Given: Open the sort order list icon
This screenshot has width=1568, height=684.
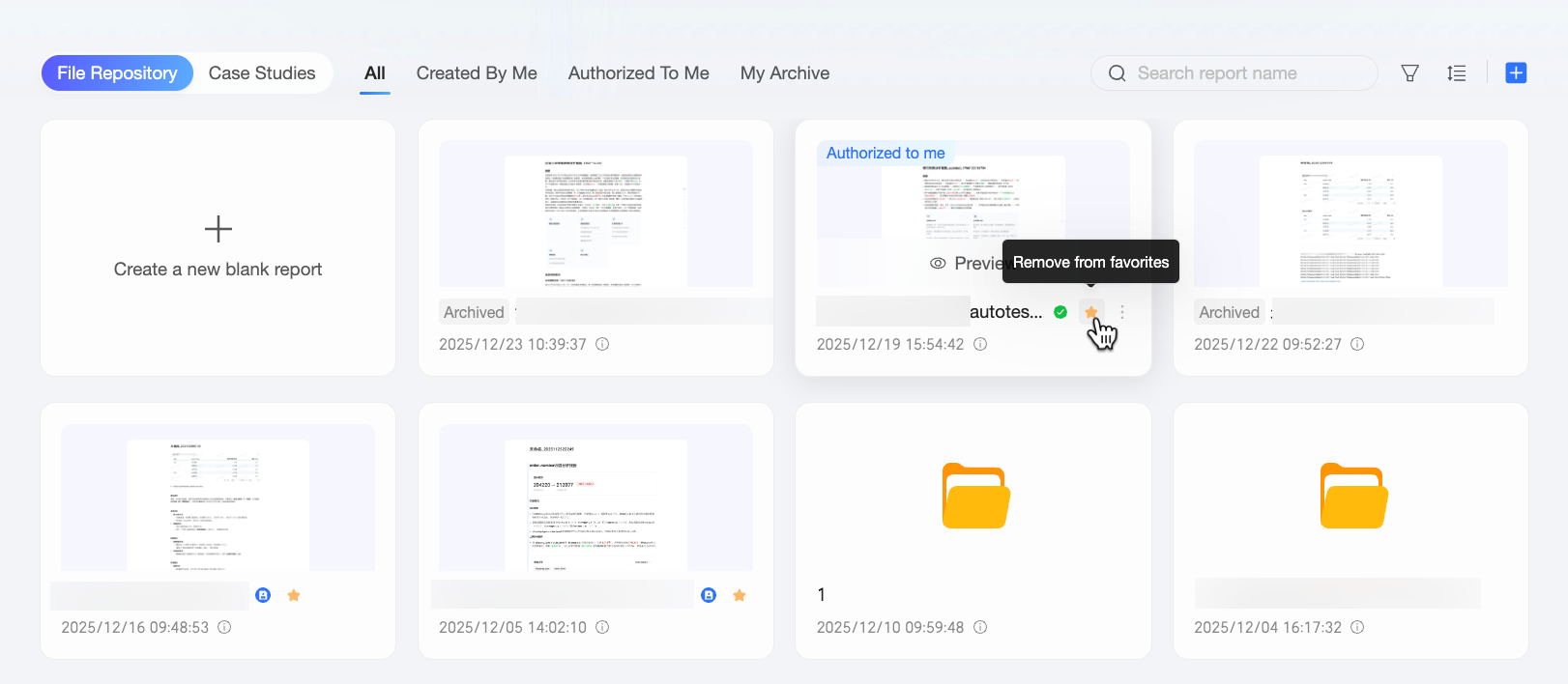Looking at the screenshot, I should tap(1457, 73).
